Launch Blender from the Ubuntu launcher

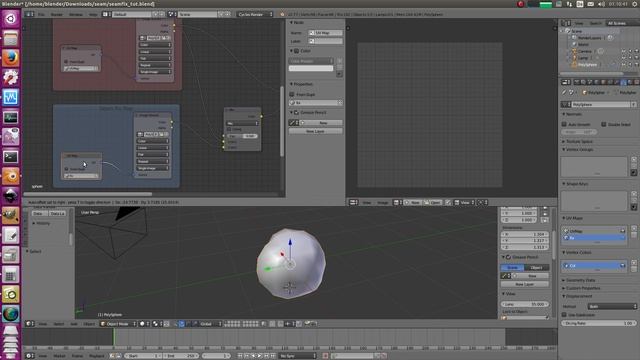[11, 176]
